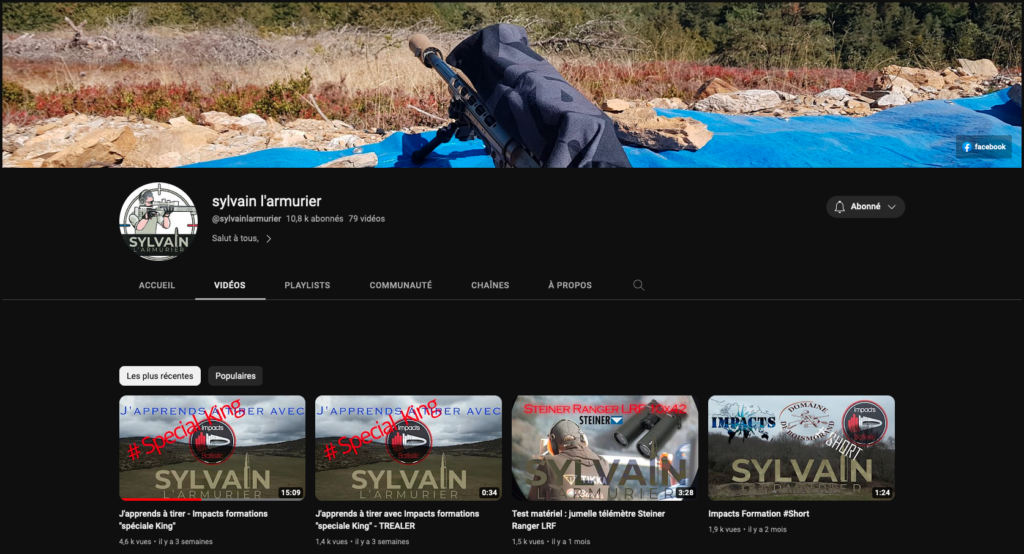The image size is (1024, 554).
Task: Select the VIDÉOS tab
Action: pos(230,285)
